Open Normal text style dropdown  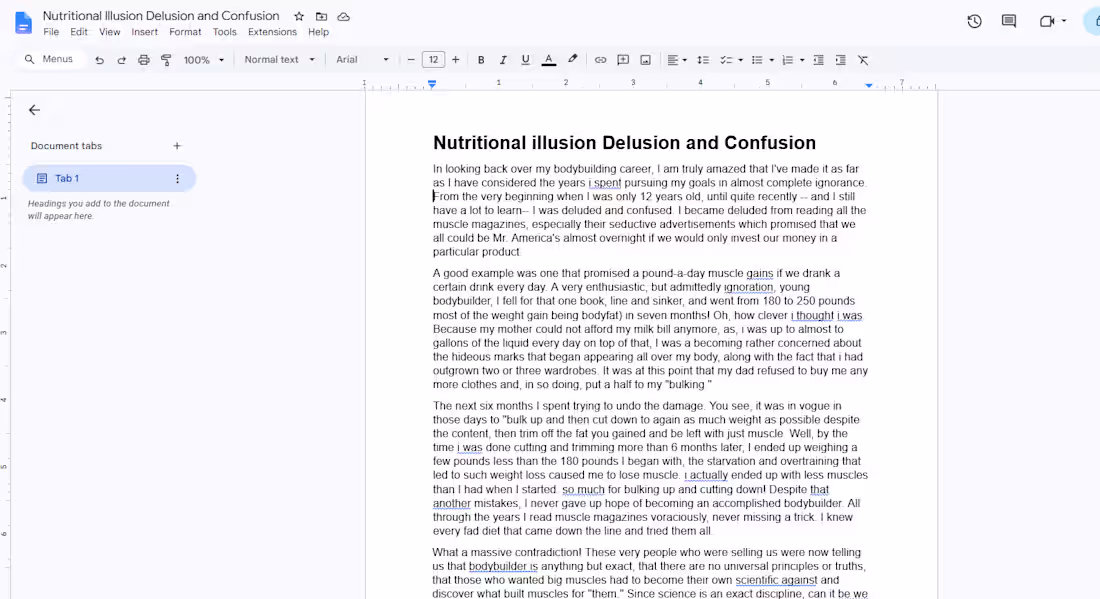(279, 60)
